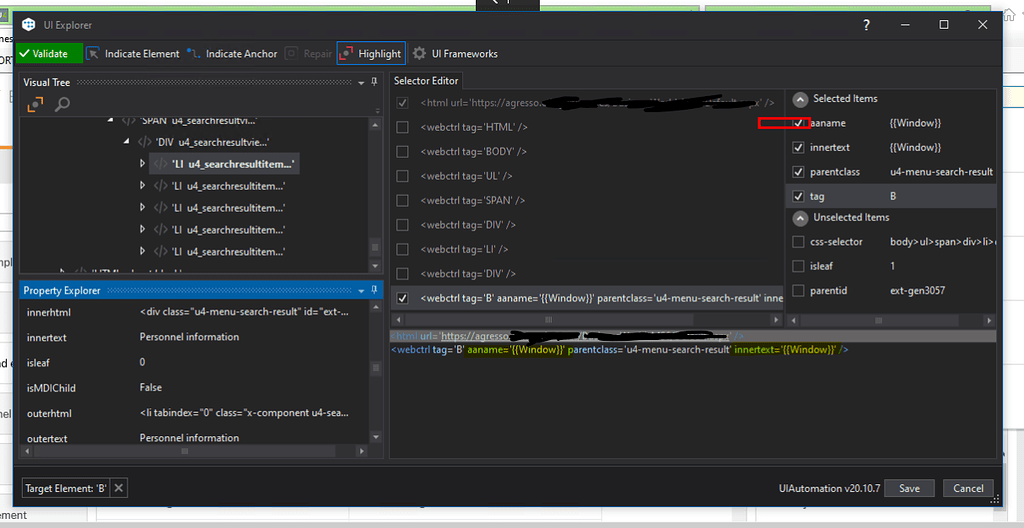Expand the highlighted 'LI u4_searchresultitem...' node
Viewport: 1024px width, 528px height.
tap(143, 163)
